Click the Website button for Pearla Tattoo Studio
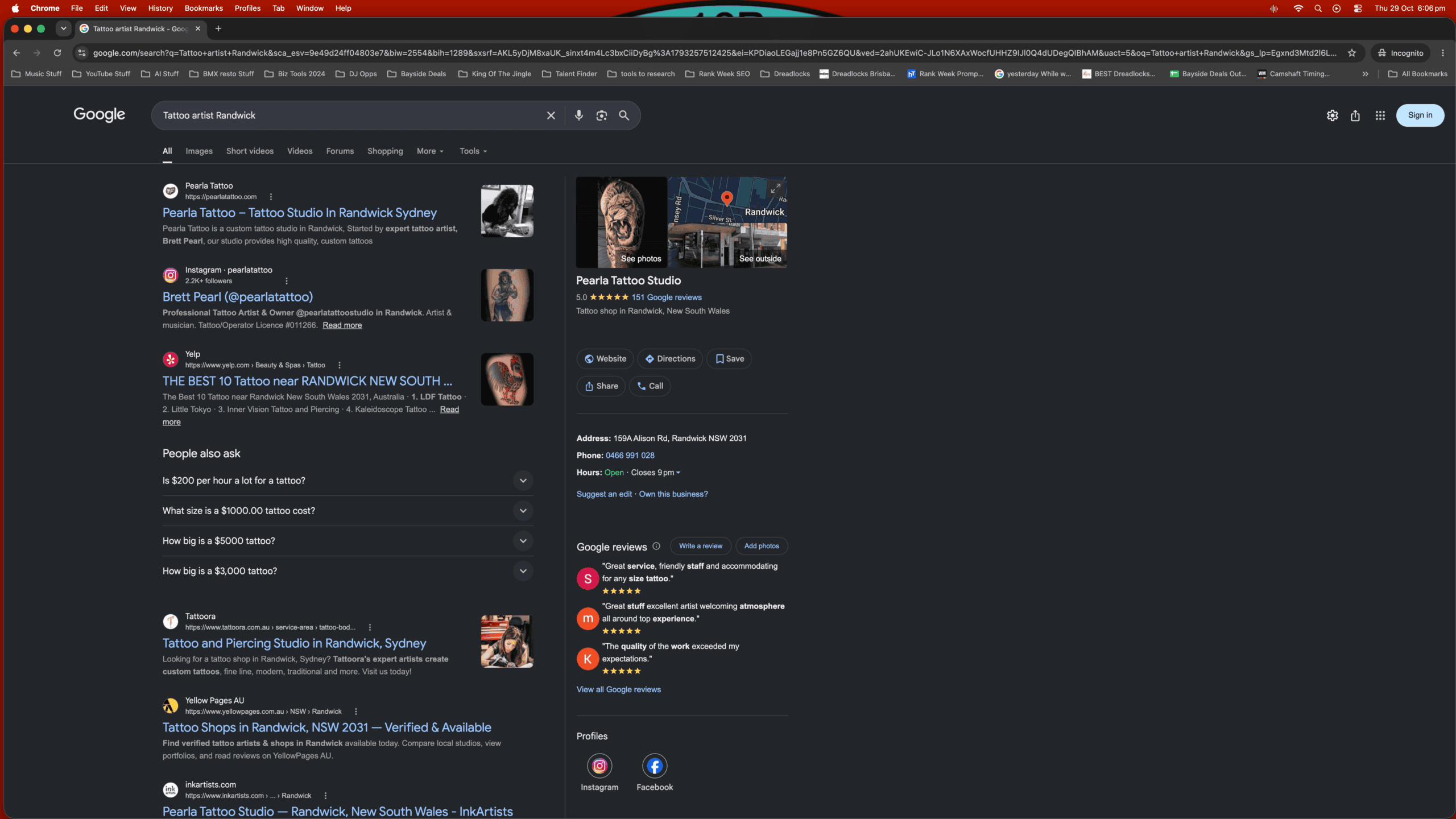The width and height of the screenshot is (1456, 819). 605,359
